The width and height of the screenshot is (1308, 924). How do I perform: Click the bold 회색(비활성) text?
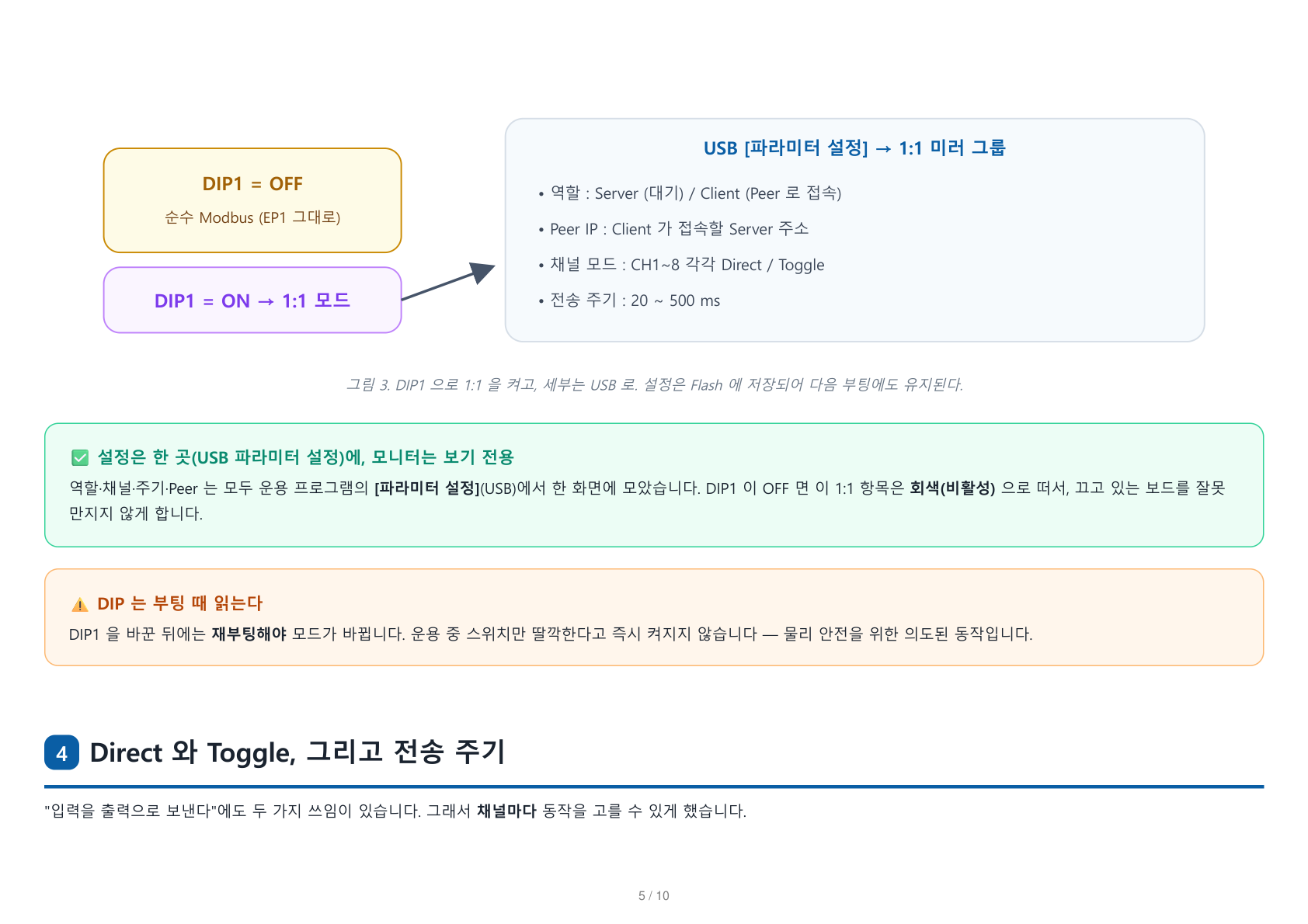(x=952, y=488)
